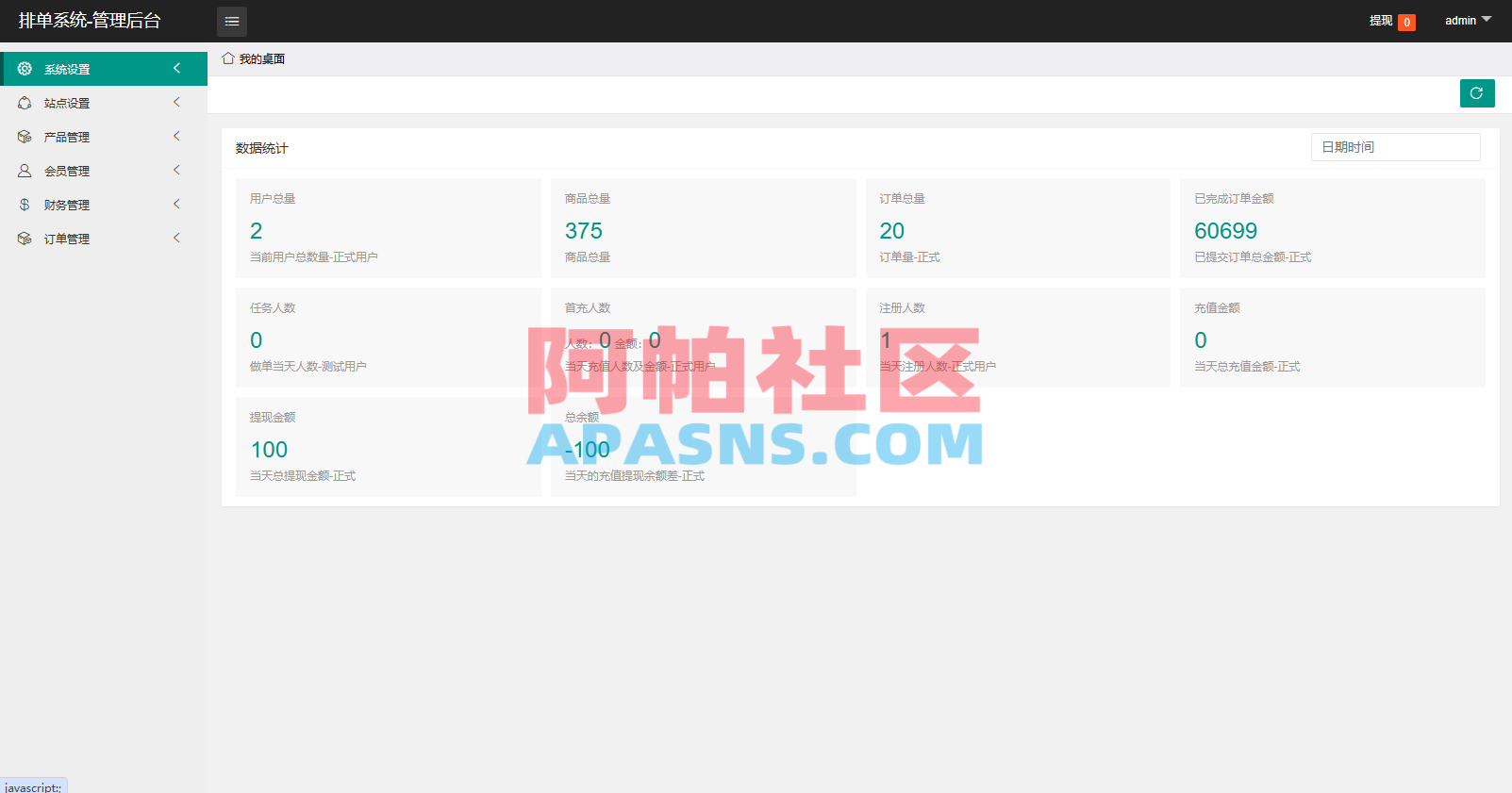Viewport: 1512px width, 793px height.
Task: Click the 当天总充值金额-正式 caption
Action: [x=1247, y=366]
